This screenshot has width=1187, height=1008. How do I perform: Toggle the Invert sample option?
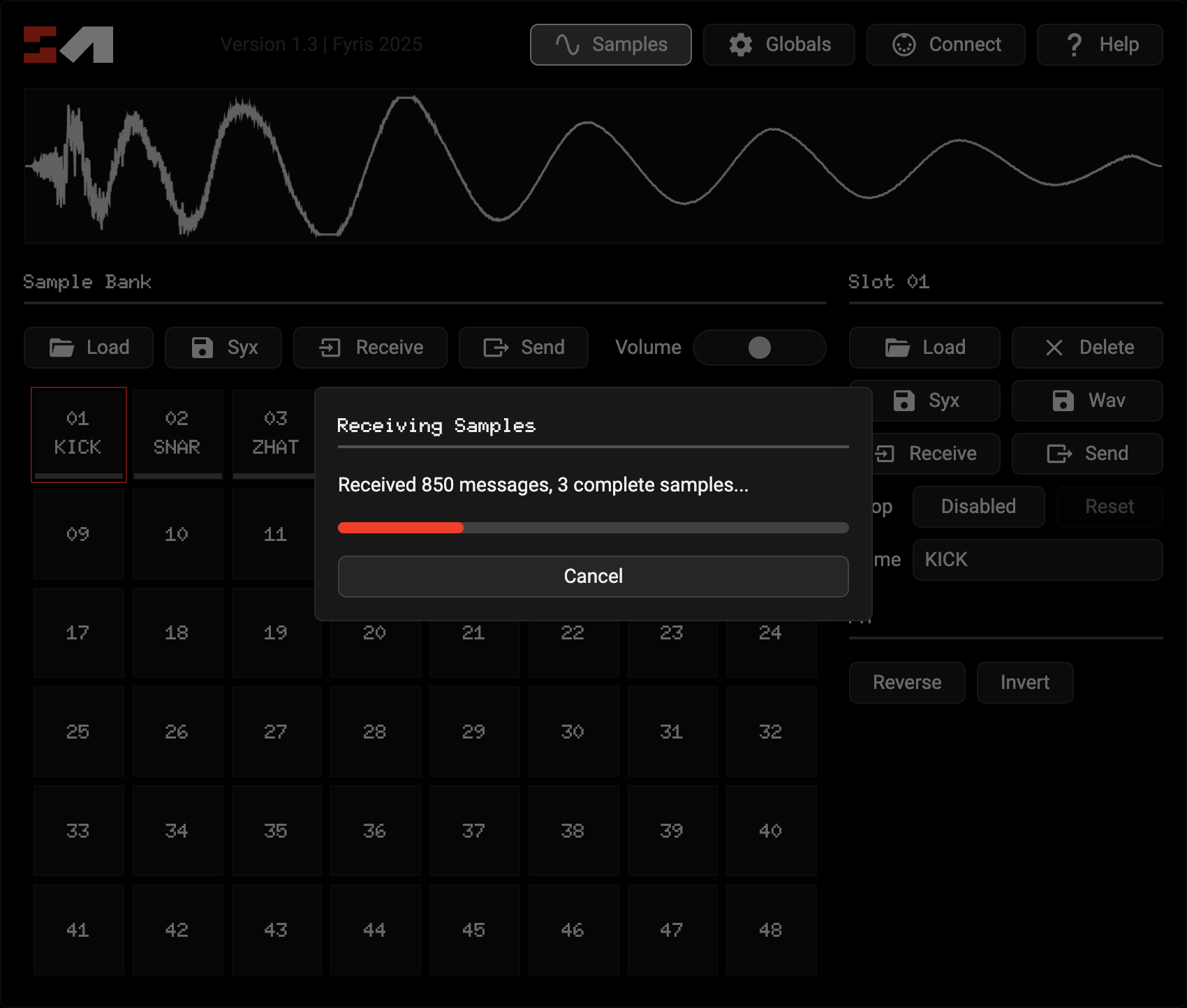click(1024, 683)
